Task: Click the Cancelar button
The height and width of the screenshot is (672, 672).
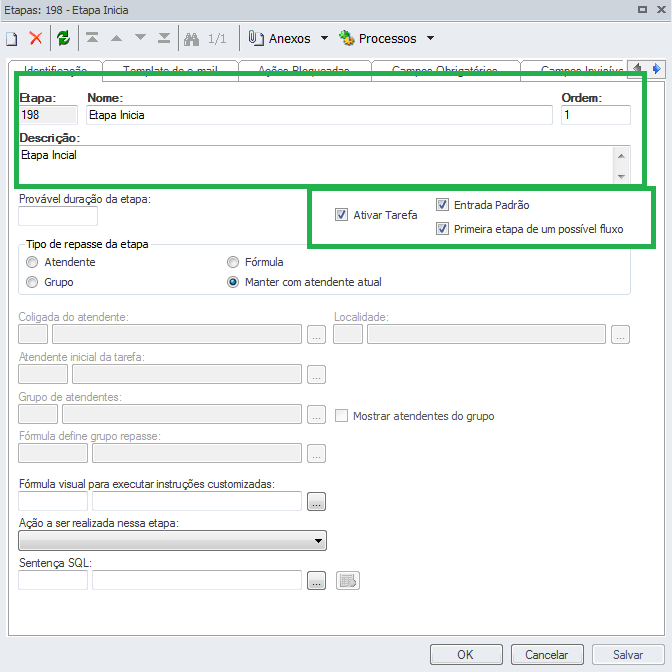Action: click(x=547, y=654)
